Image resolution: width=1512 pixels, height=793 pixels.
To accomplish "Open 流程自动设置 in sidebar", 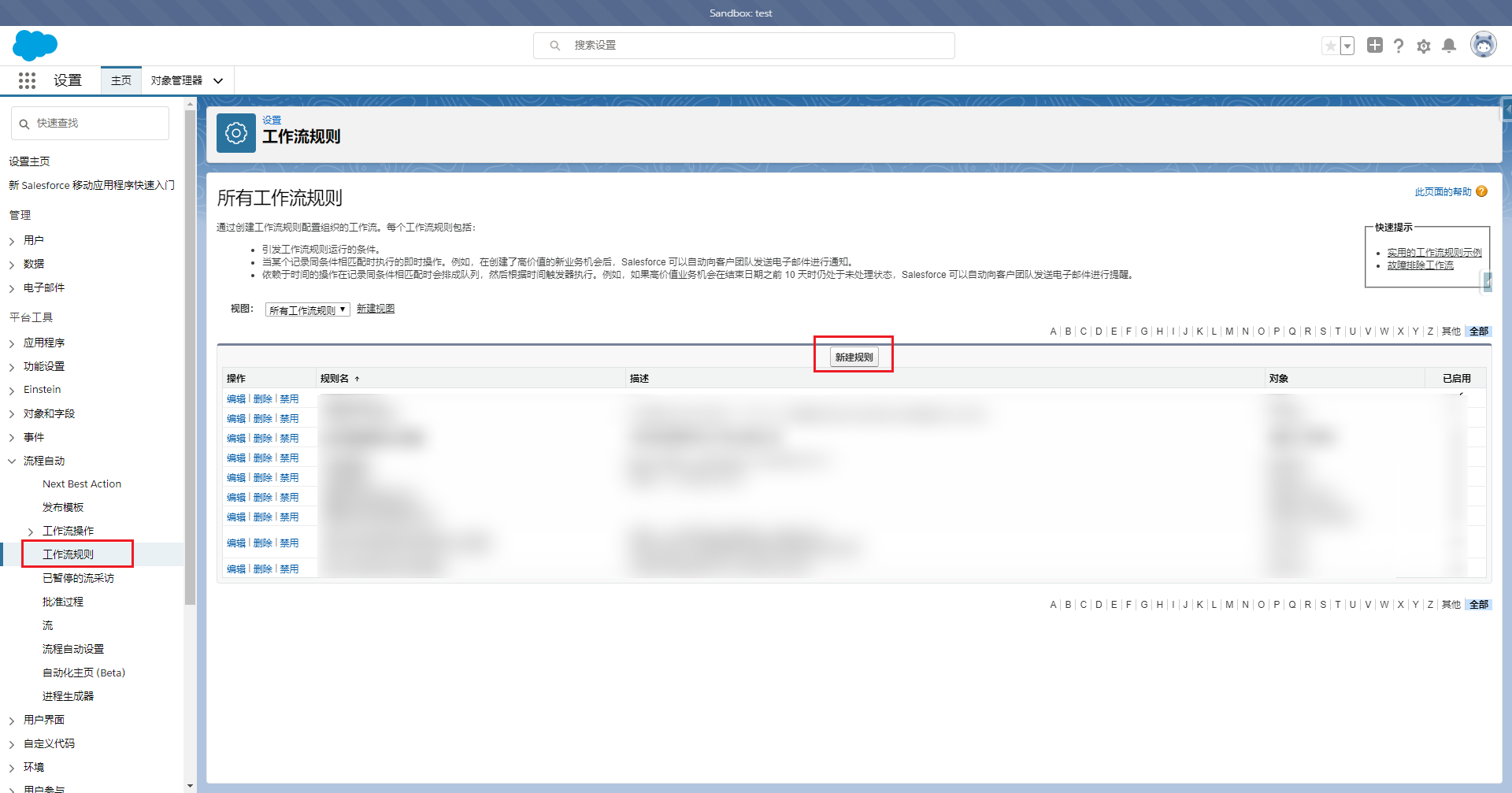I will pos(73,649).
